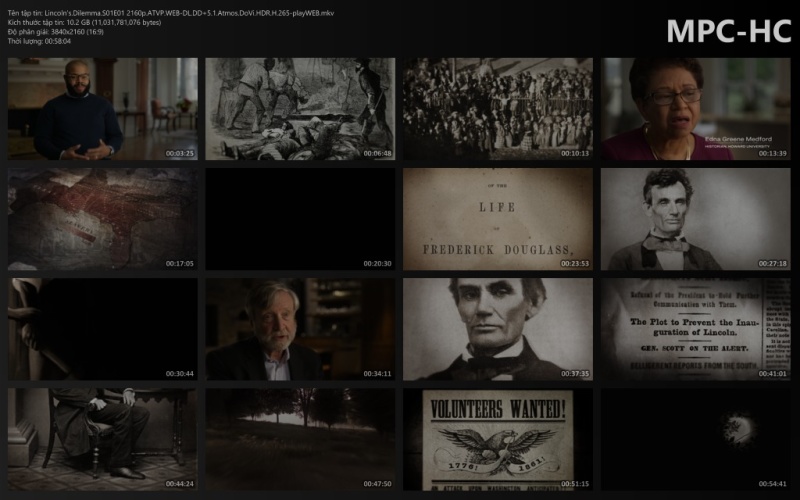Select the engraving thumbnail at 00:06:48
800x500 pixels.
(300, 109)
